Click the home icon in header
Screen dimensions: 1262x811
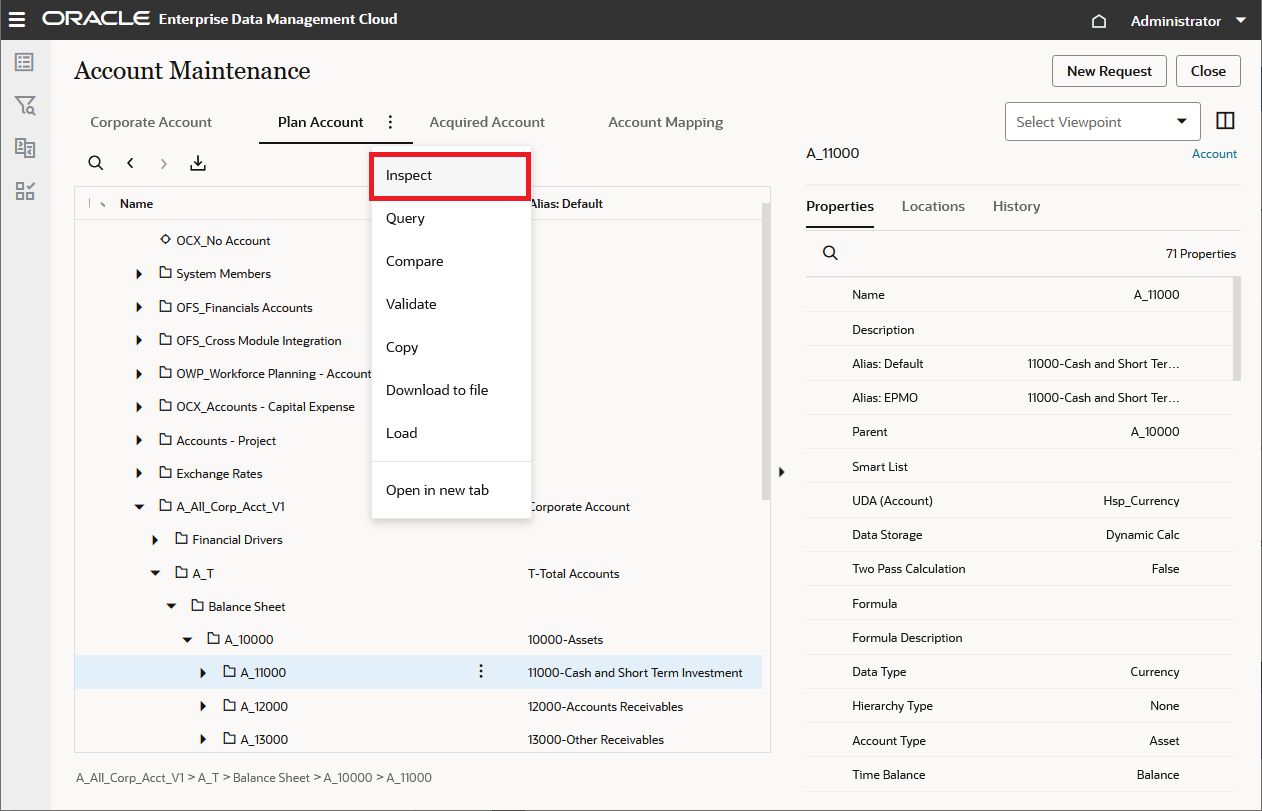coord(1098,21)
